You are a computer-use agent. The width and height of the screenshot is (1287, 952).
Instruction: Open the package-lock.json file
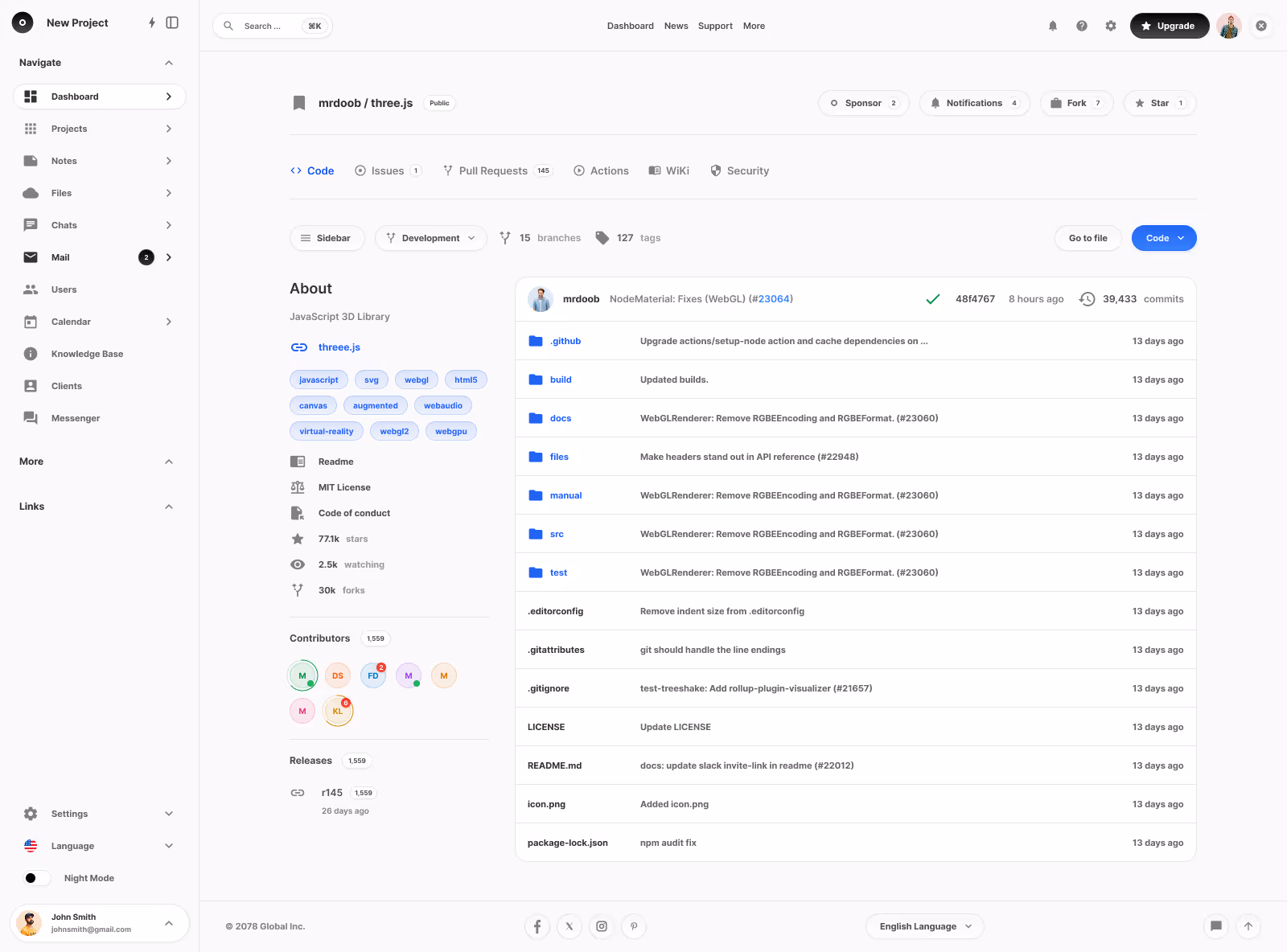(567, 843)
